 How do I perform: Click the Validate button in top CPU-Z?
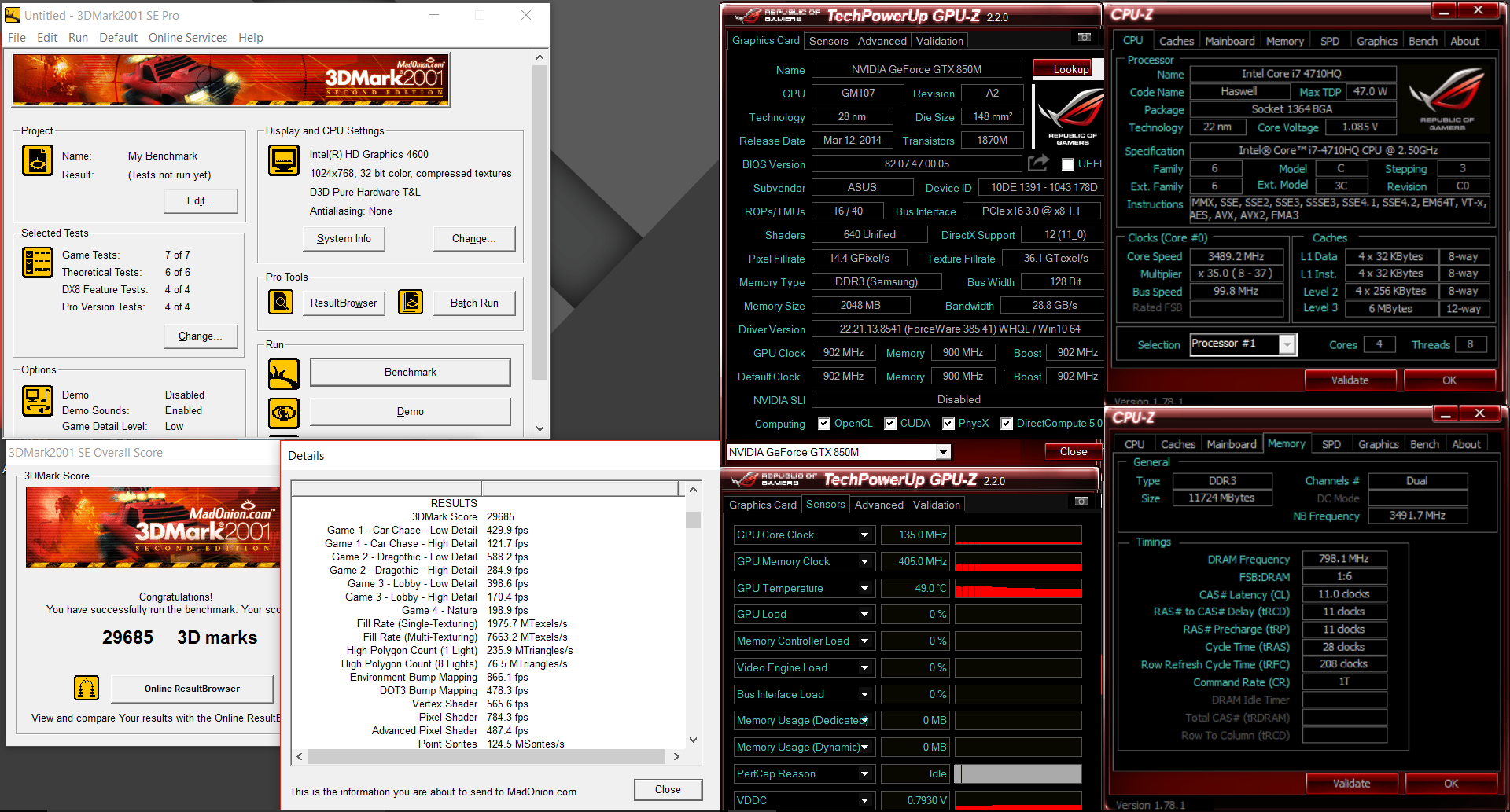1350,380
